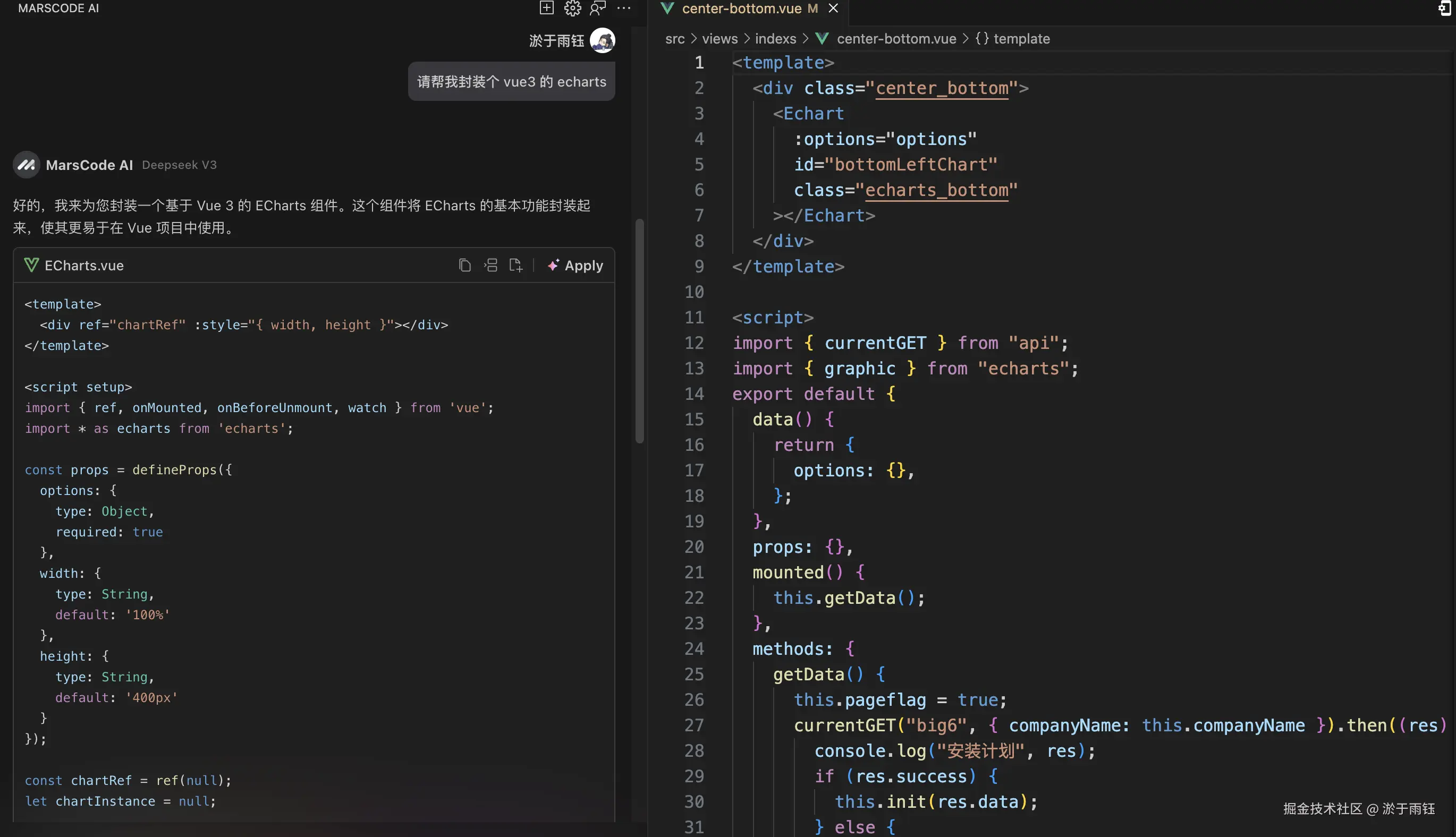Click line number 14 in gutter
Viewport: 1456px width, 837px height.
tap(694, 394)
